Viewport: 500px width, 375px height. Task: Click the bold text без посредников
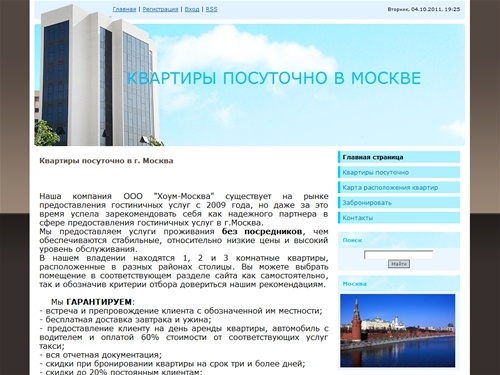tap(262, 231)
